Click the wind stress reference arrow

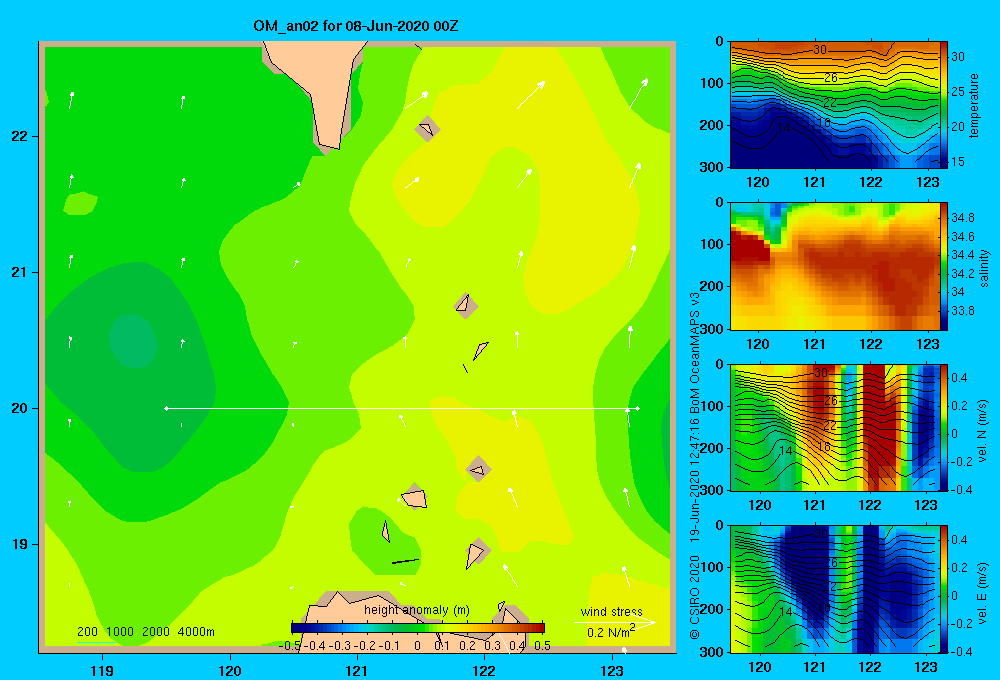pyautogui.click(x=614, y=622)
